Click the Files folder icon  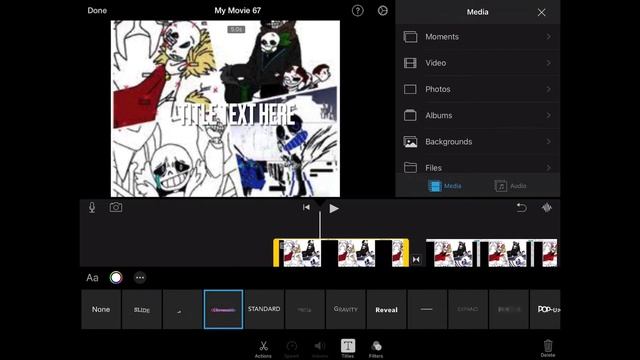click(410, 167)
